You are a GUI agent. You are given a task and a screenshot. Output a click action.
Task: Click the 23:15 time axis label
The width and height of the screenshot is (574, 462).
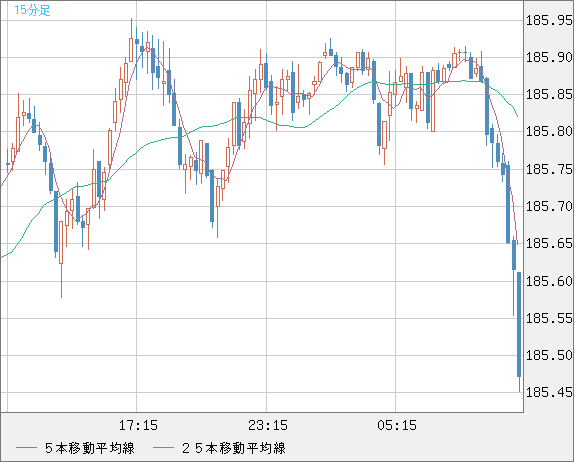(268, 425)
